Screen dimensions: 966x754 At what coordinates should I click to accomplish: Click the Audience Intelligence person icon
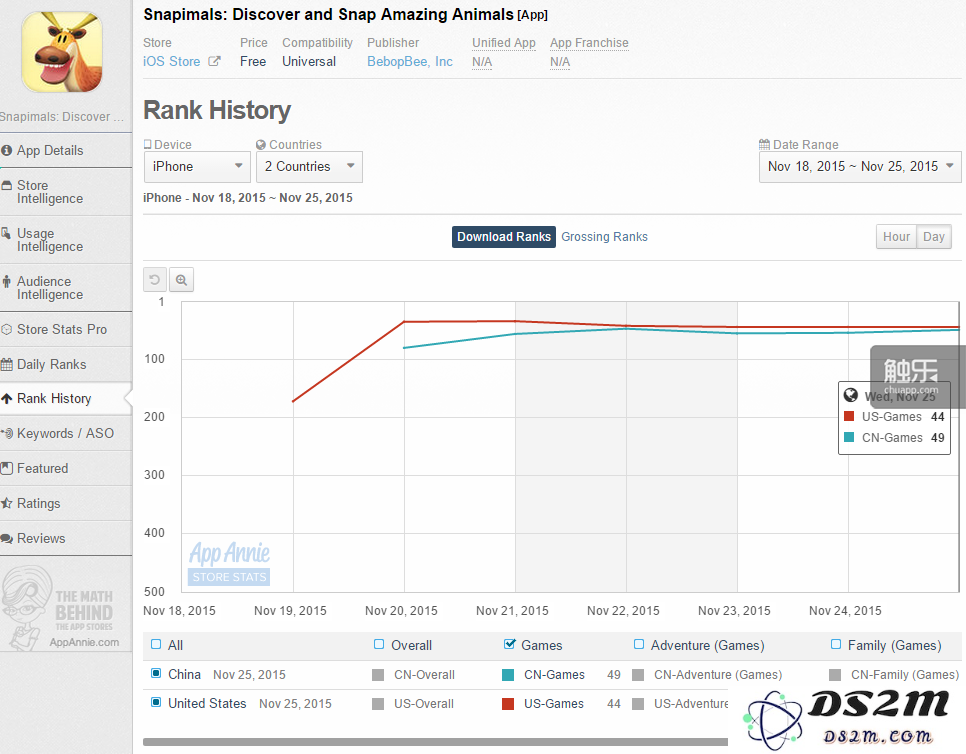(7, 282)
